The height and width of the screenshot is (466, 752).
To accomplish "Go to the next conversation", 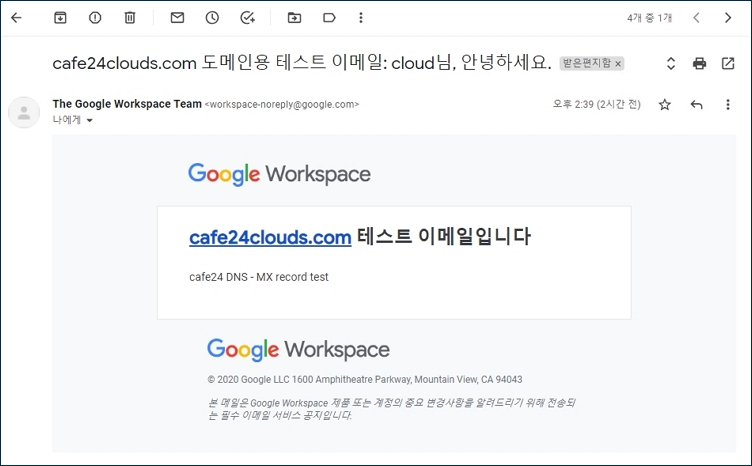I will point(728,17).
